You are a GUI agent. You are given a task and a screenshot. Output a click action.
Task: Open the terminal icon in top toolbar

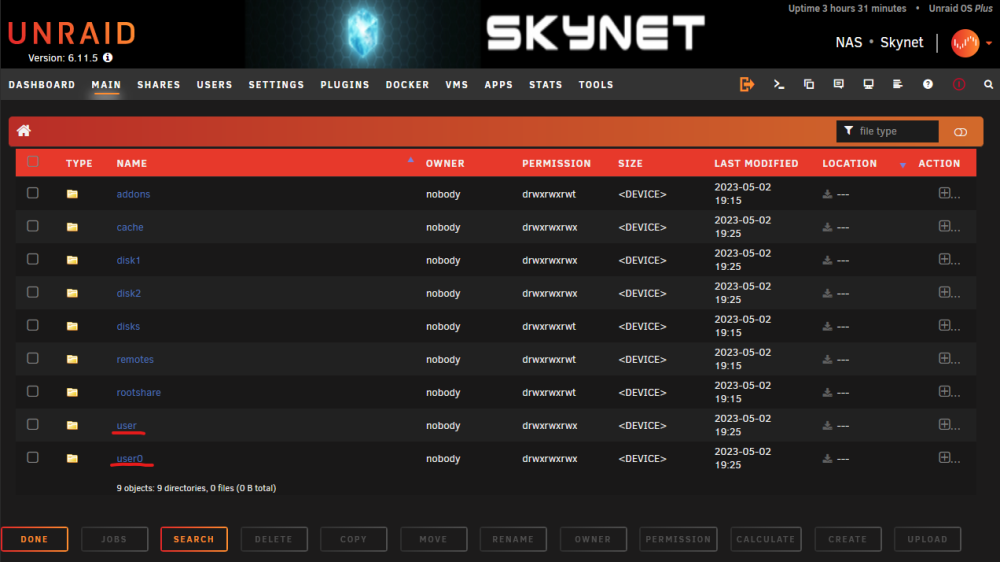[x=779, y=84]
